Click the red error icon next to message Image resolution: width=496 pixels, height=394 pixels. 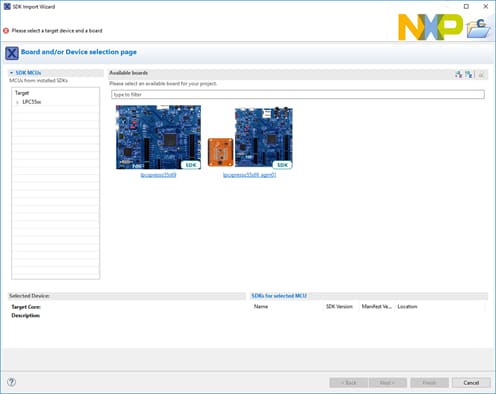point(6,31)
